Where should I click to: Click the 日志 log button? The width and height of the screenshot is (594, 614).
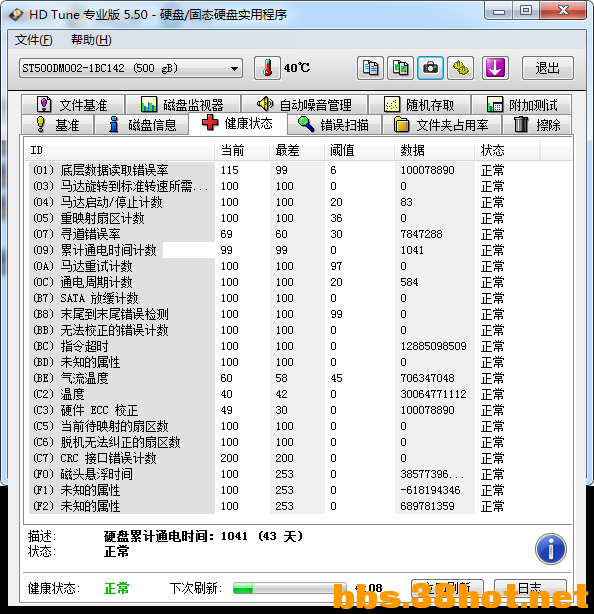(x=530, y=588)
